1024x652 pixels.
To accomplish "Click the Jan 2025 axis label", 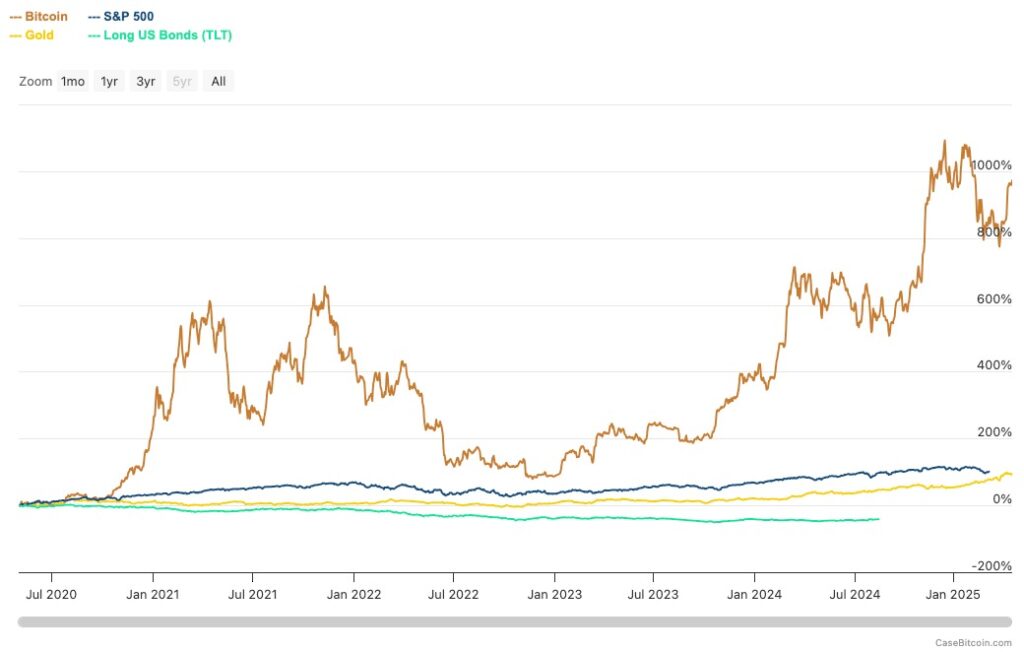I will point(953,595).
